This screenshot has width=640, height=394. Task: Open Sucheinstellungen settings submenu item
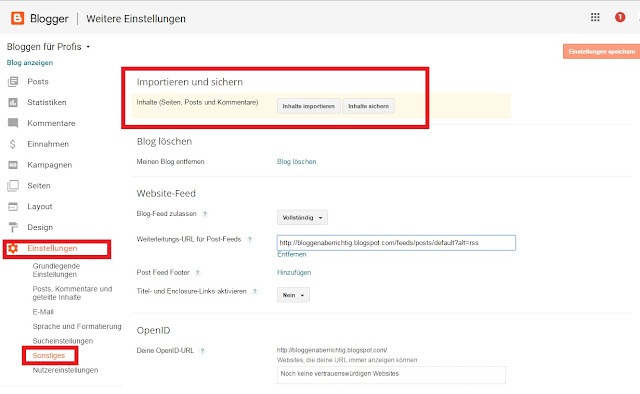point(63,341)
